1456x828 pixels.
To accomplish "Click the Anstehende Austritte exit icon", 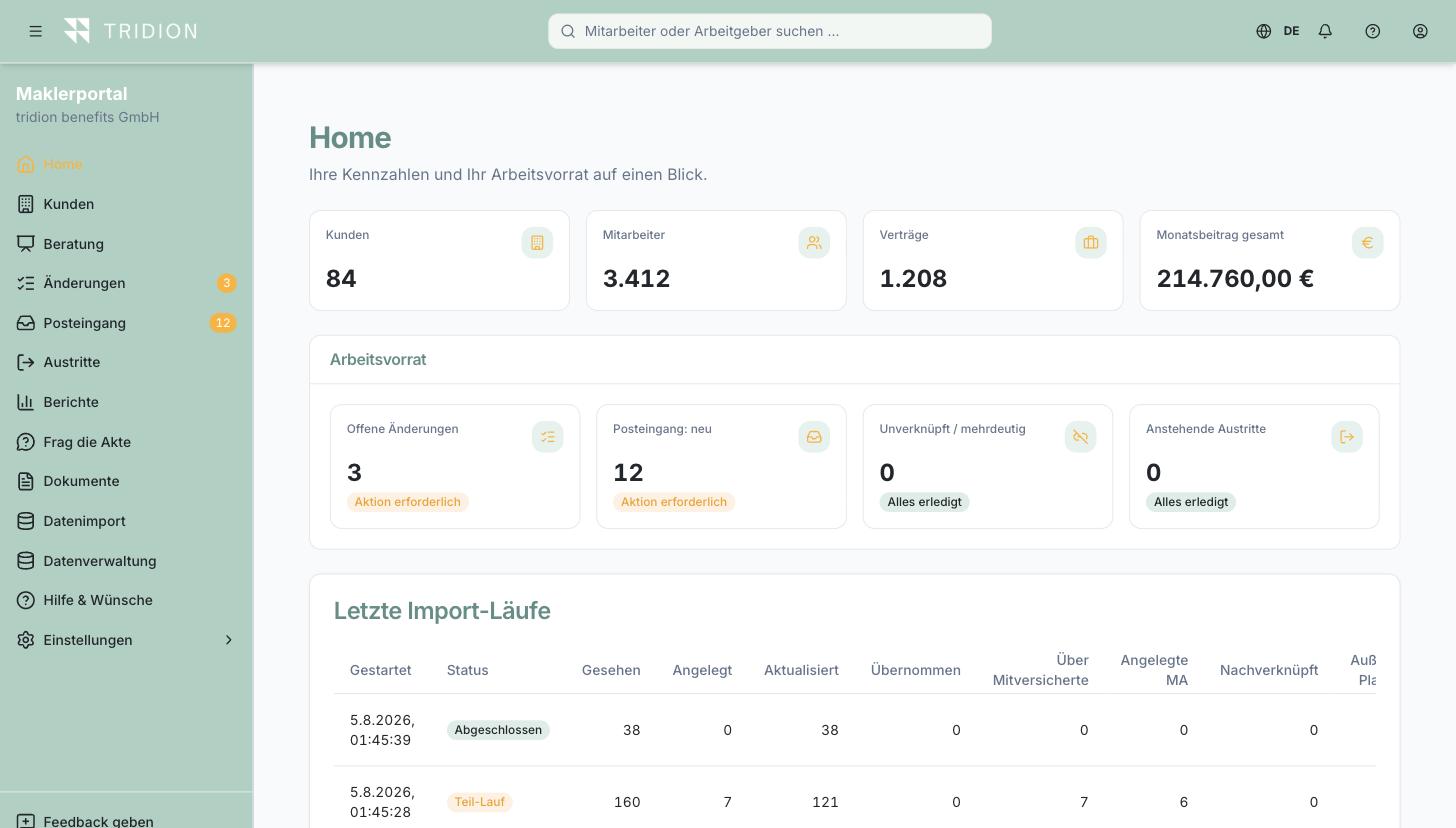I will point(1347,437).
